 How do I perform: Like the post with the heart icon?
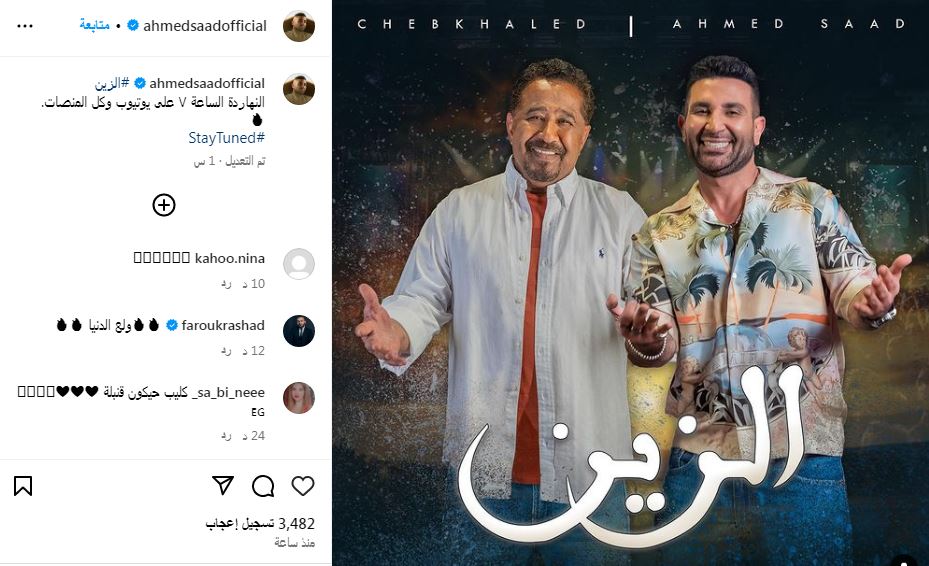(303, 486)
